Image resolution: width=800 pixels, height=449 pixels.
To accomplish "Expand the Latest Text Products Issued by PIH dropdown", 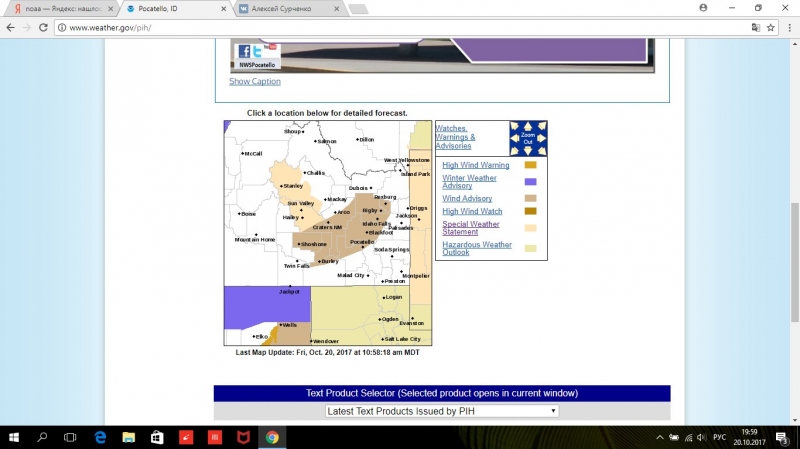I will [442, 411].
